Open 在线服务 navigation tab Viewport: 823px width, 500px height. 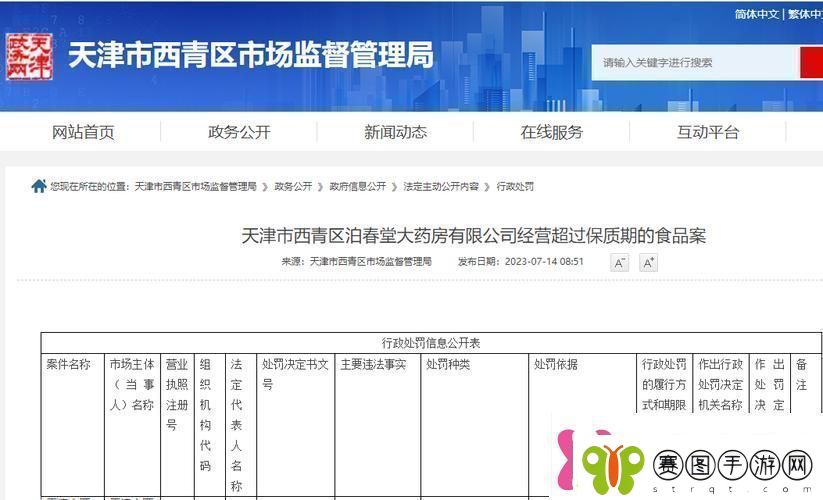click(x=552, y=132)
